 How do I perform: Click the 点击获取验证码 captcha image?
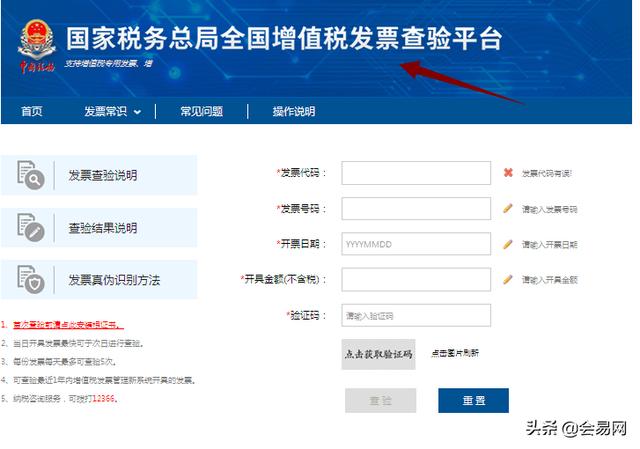(378, 354)
